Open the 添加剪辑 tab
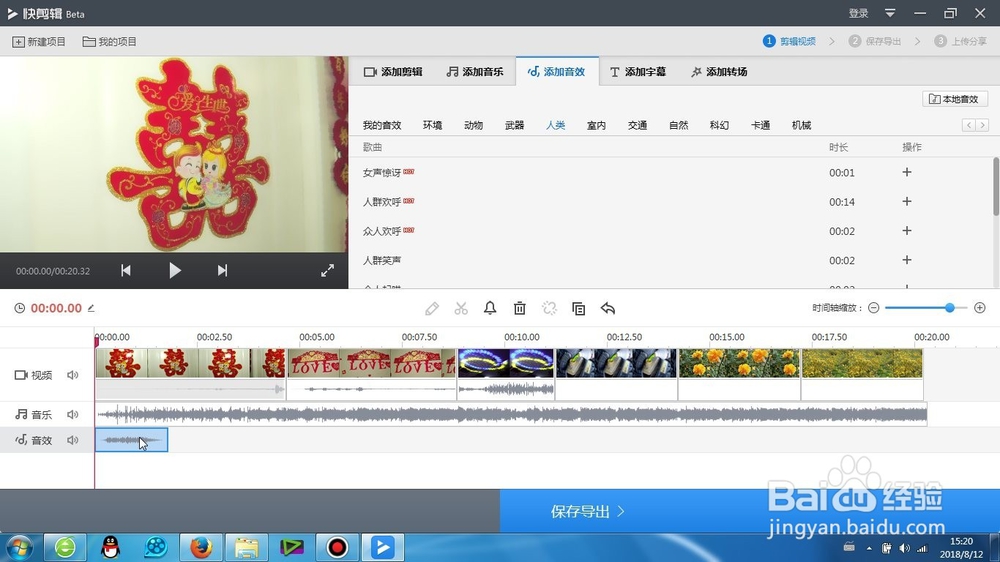Viewport: 1000px width, 562px height. tap(393, 71)
